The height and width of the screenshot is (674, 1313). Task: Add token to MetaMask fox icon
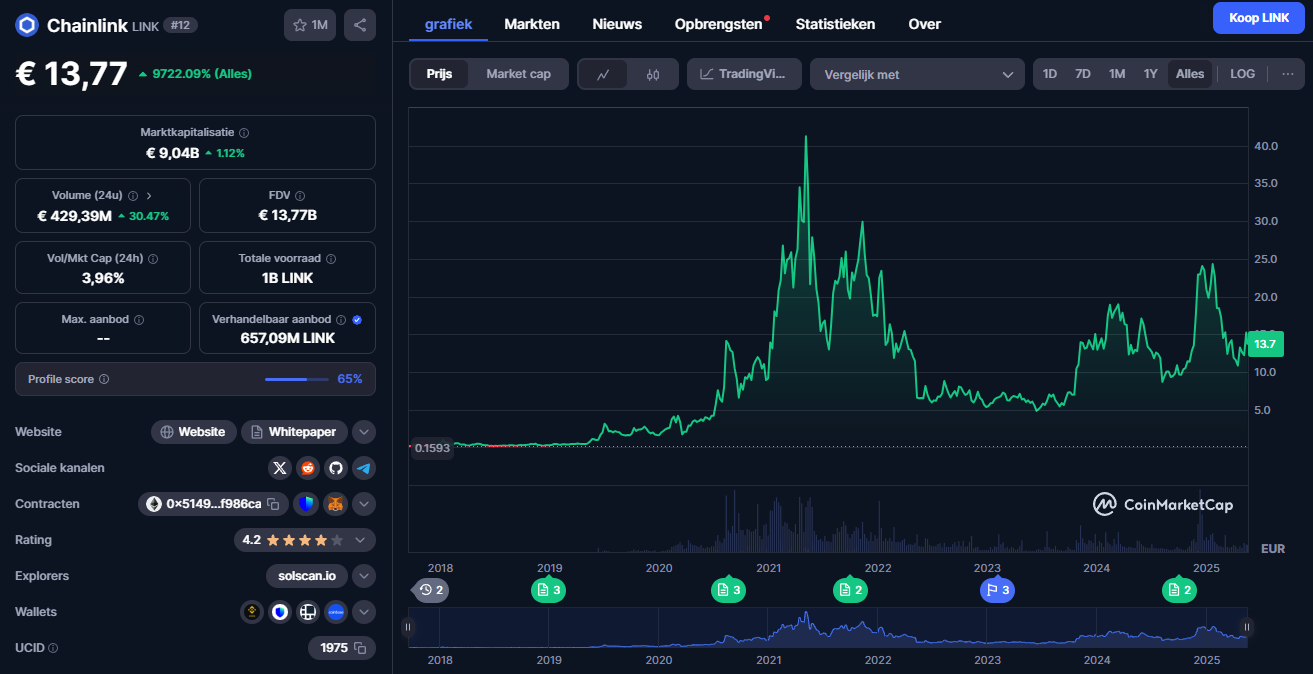[x=336, y=504]
